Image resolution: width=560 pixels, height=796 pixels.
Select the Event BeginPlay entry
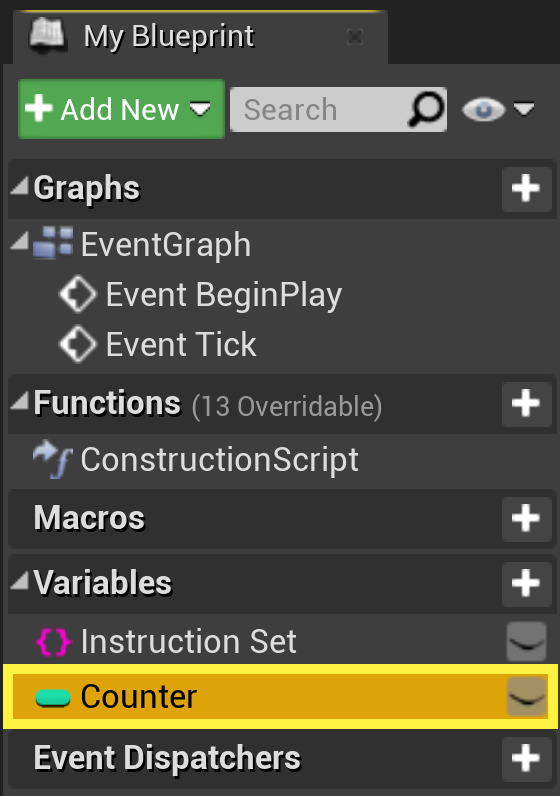[201, 294]
